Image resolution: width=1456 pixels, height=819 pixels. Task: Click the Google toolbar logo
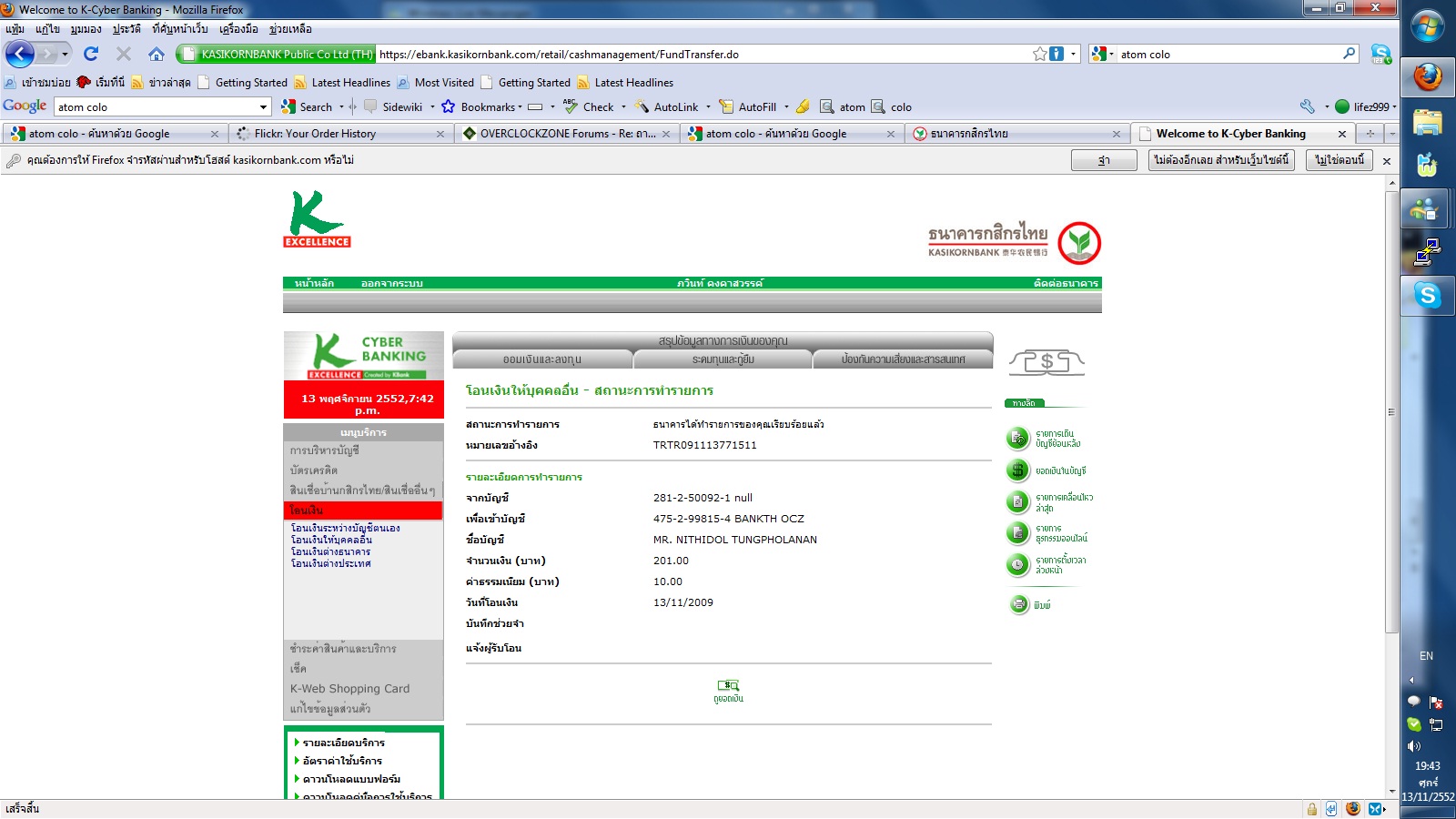click(x=25, y=106)
